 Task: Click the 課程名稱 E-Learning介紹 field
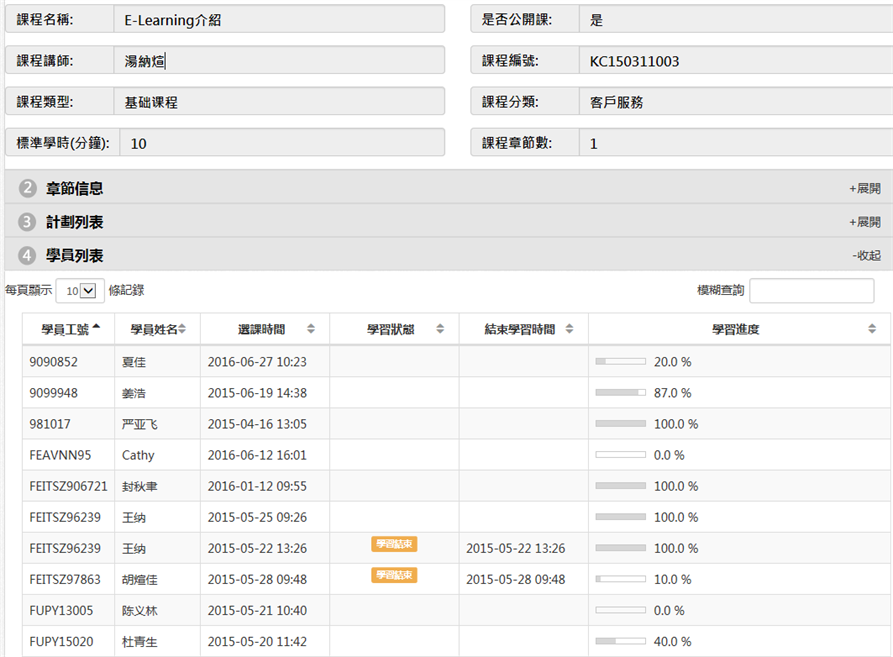click(280, 19)
